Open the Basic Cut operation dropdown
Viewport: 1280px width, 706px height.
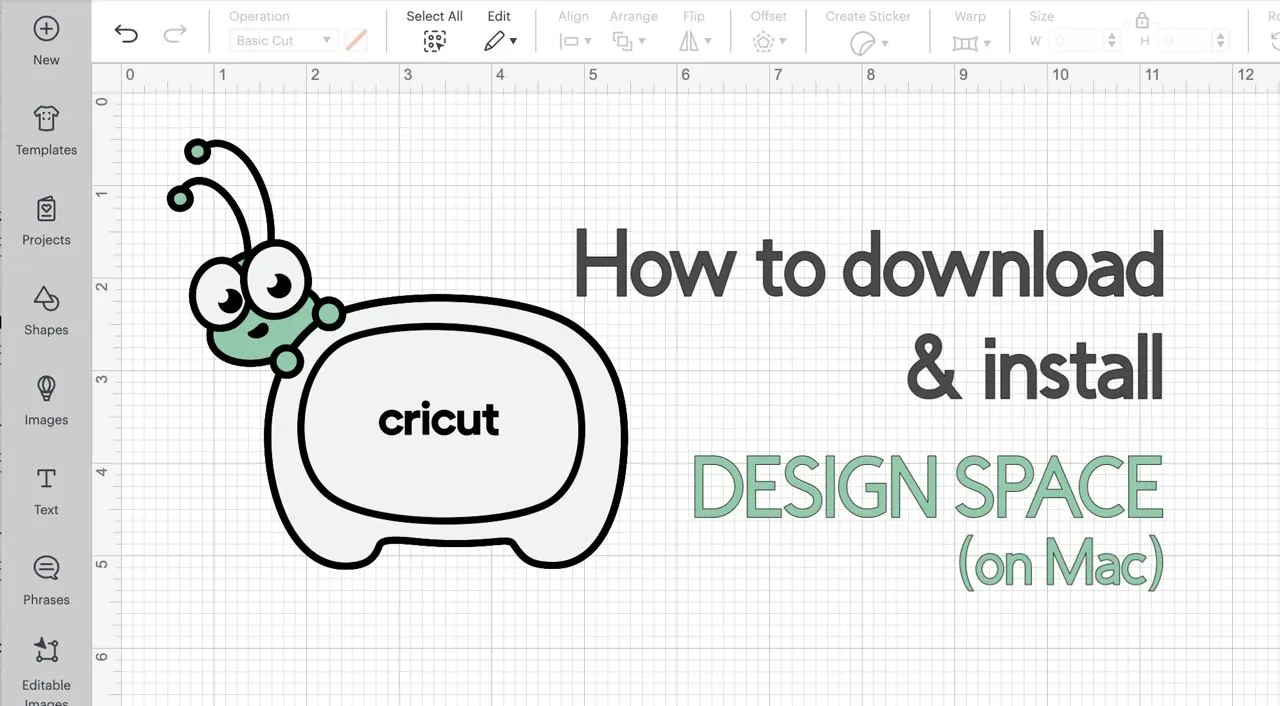280,40
